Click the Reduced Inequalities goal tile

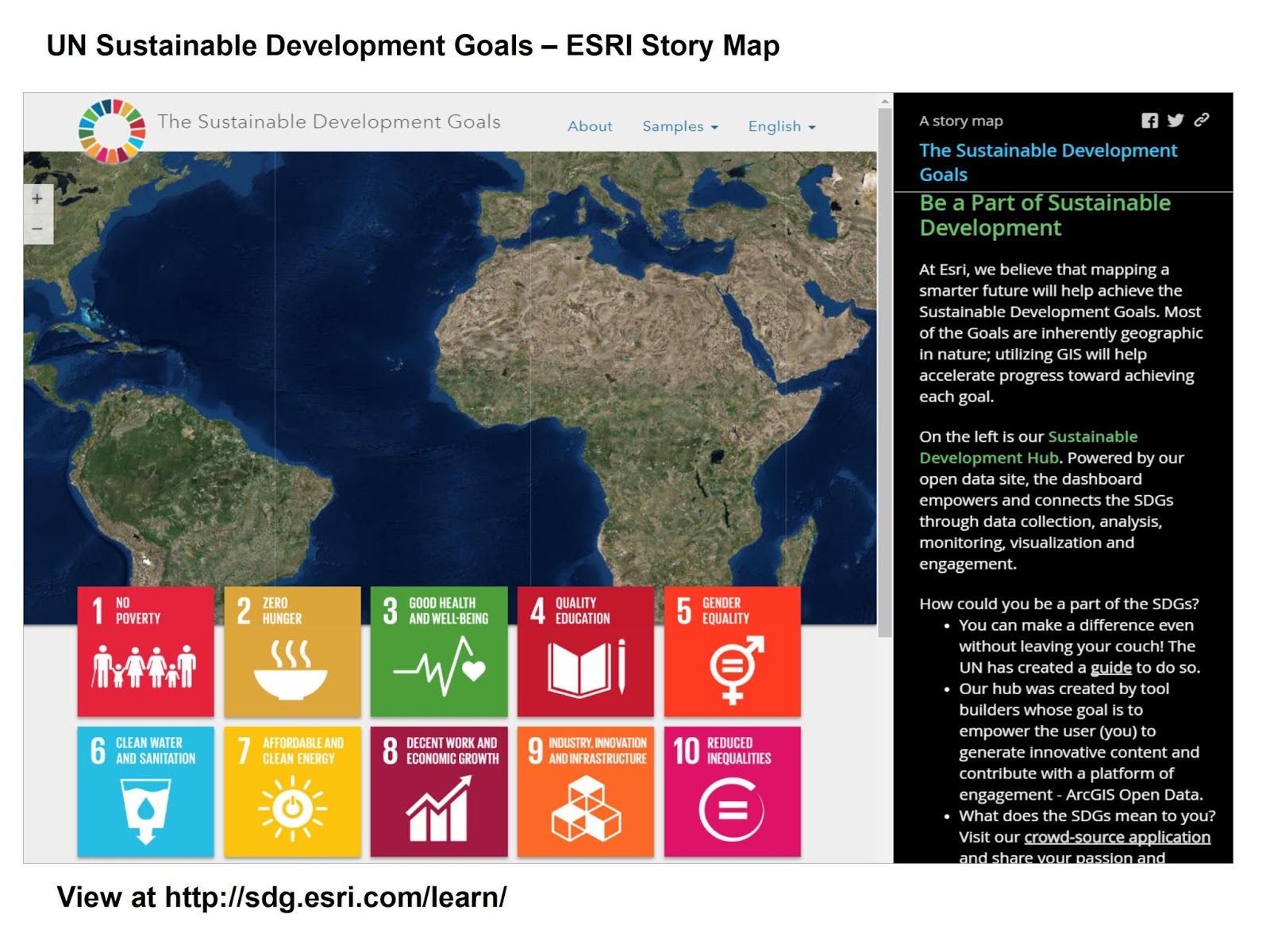pos(733,792)
